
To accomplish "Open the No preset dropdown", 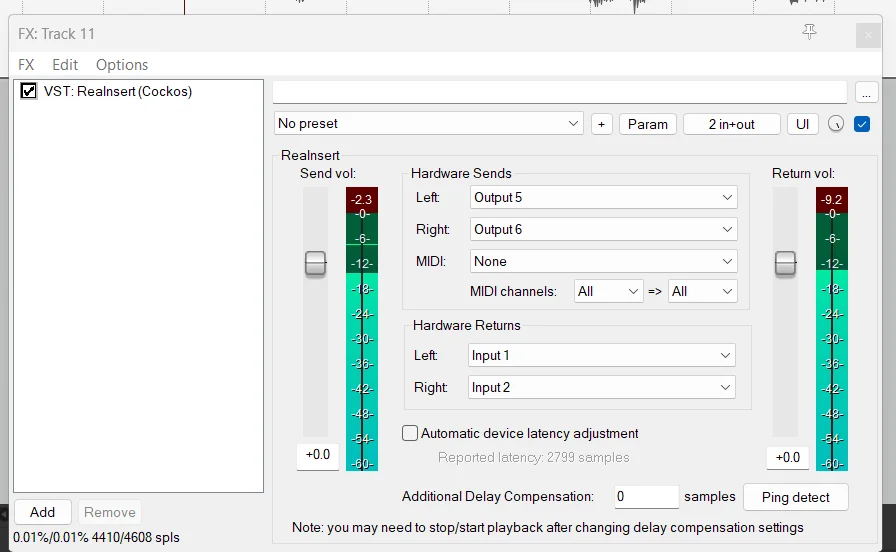I will pyautogui.click(x=429, y=123).
